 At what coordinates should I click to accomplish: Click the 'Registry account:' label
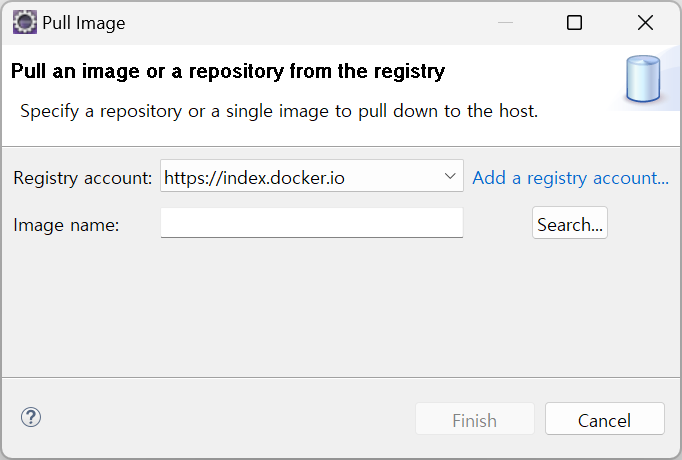83,179
